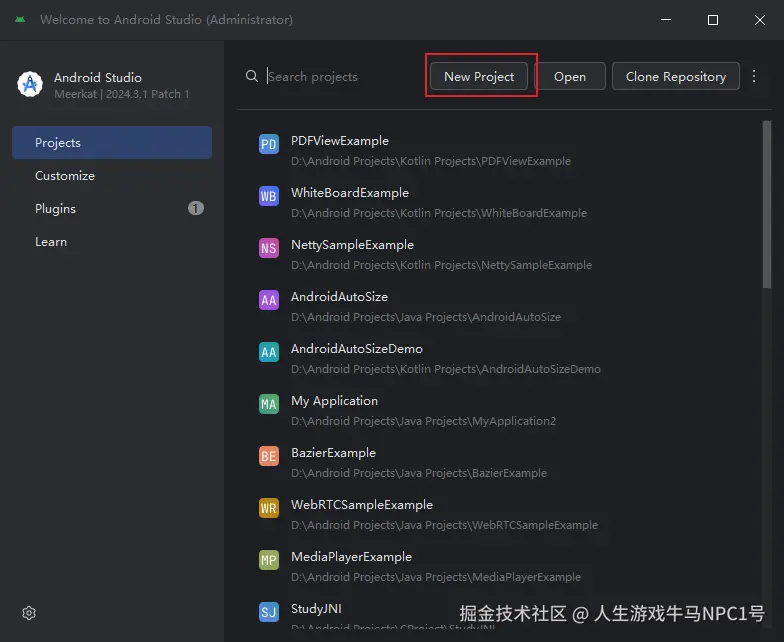Click the New Project button
Viewport: 784px width, 642px height.
click(478, 76)
